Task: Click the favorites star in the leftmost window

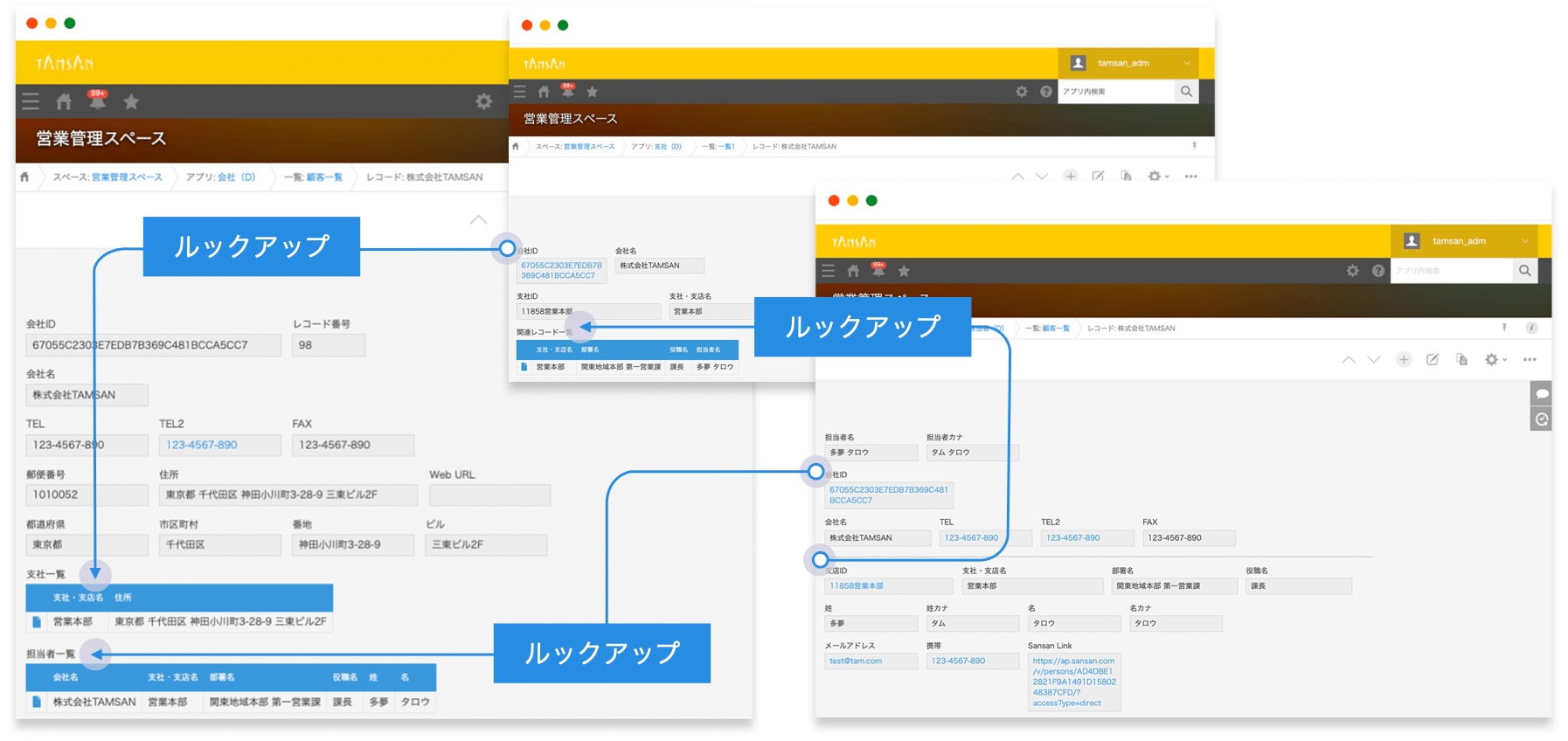Action: [x=131, y=101]
